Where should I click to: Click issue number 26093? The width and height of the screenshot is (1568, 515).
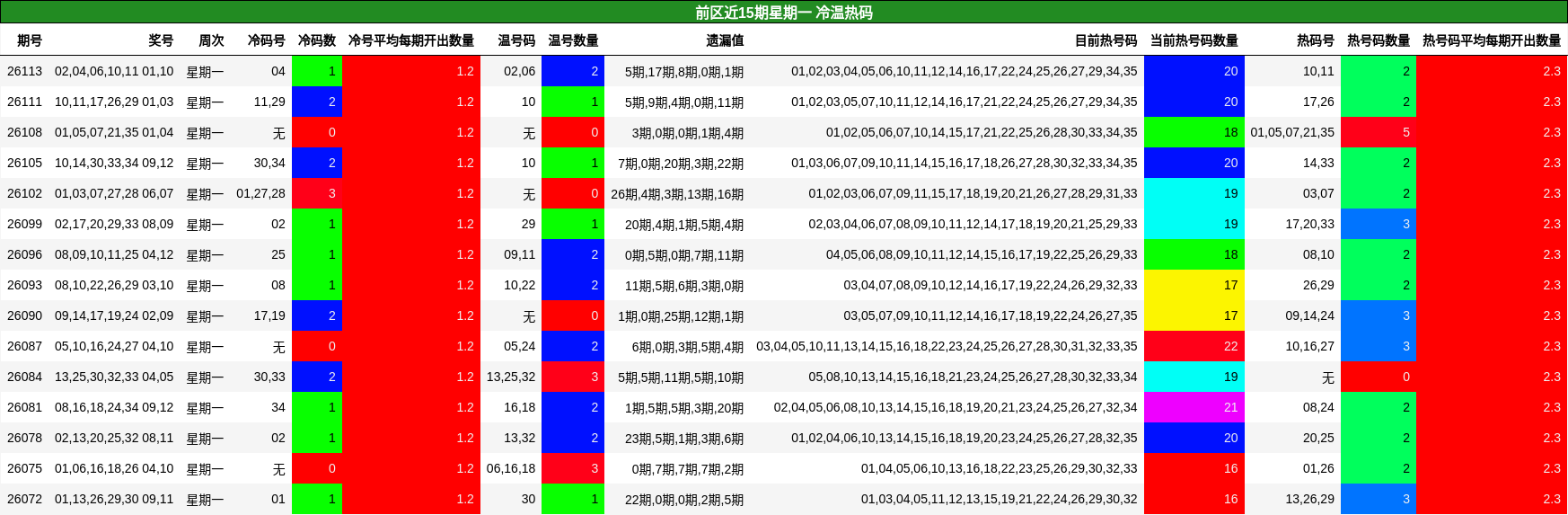[x=24, y=285]
